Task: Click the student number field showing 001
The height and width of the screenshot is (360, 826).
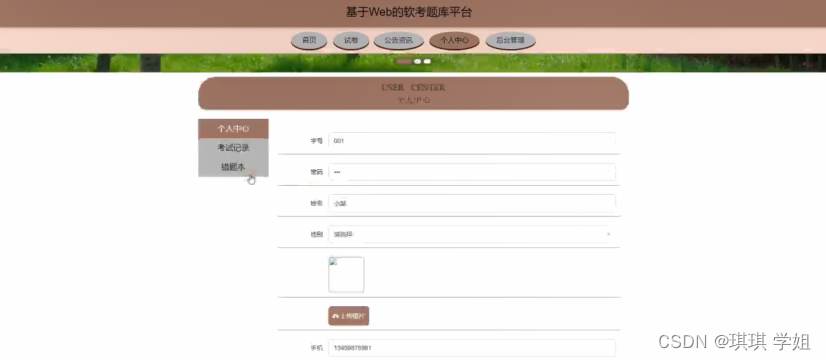Action: (x=472, y=141)
